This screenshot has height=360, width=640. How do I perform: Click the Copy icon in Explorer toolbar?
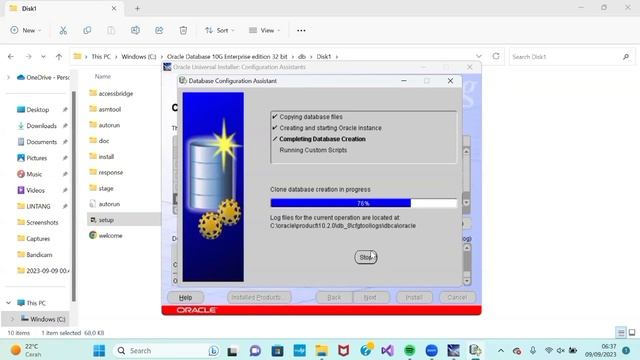[x=87, y=30]
